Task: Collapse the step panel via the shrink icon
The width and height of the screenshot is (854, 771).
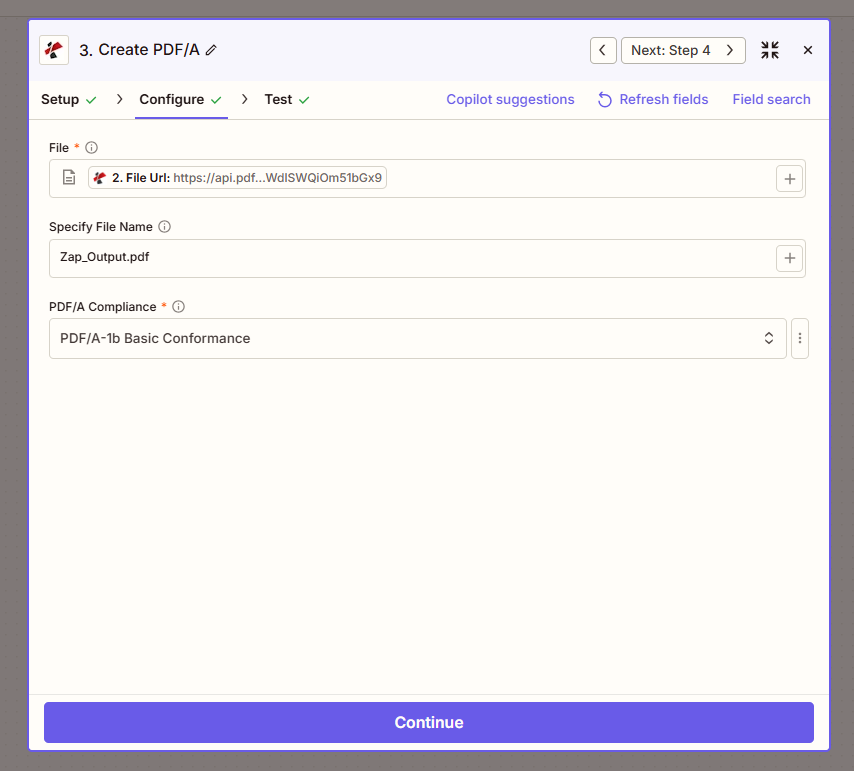Action: coord(769,49)
